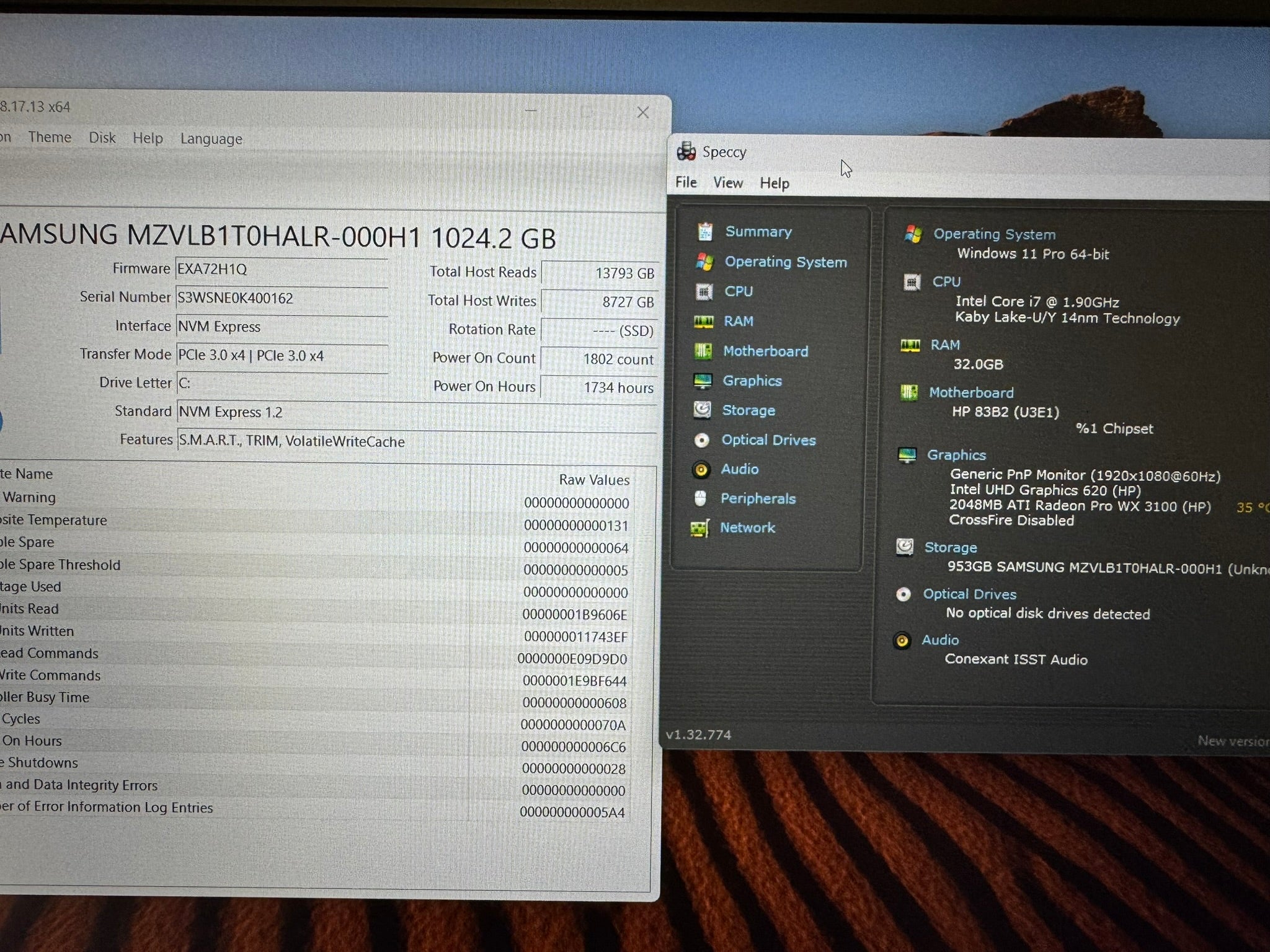Click the CPU icon in summary panel
Screen dimensions: 1270x952
pyautogui.click(x=912, y=282)
